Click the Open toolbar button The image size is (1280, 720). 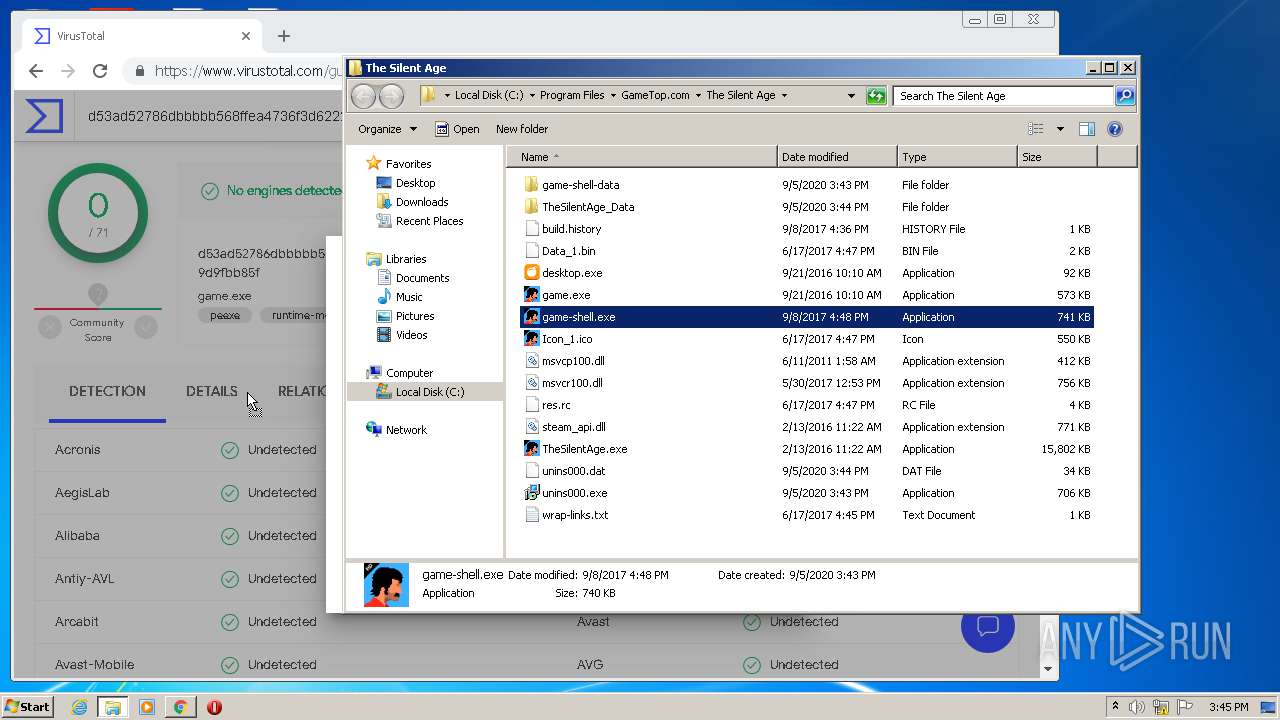pyautogui.click(x=457, y=129)
